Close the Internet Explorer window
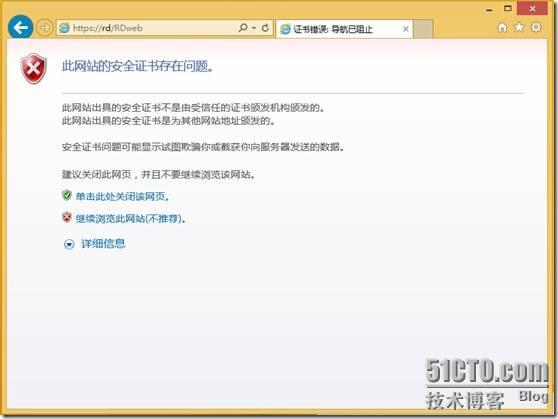 pyautogui.click(x=532, y=8)
